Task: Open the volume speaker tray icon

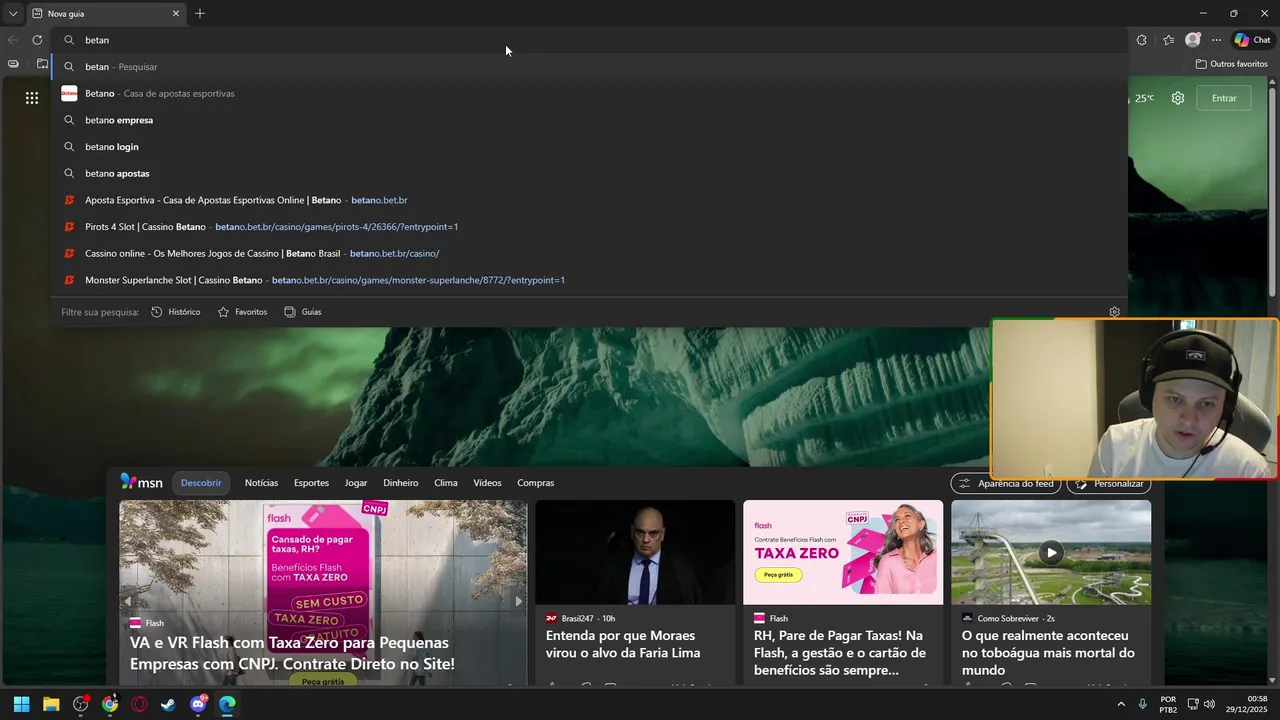Action: point(1209,704)
